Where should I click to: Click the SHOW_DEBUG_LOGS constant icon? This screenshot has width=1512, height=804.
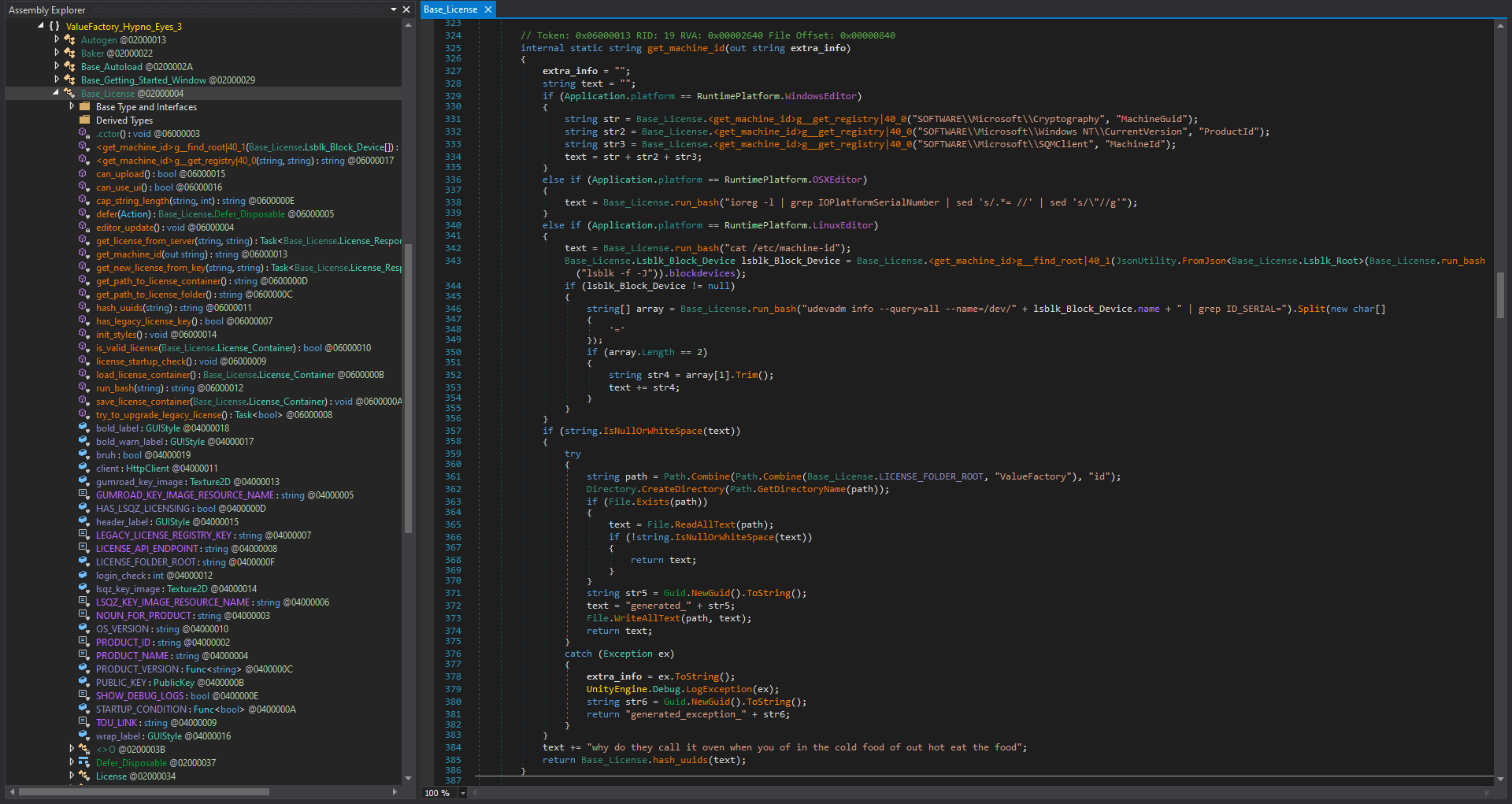coord(84,695)
